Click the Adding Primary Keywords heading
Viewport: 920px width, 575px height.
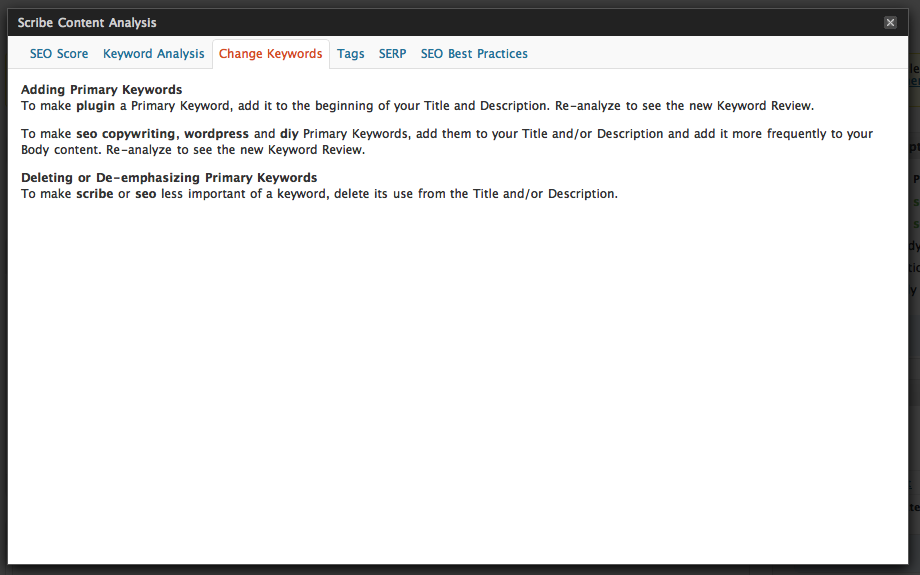coord(102,90)
